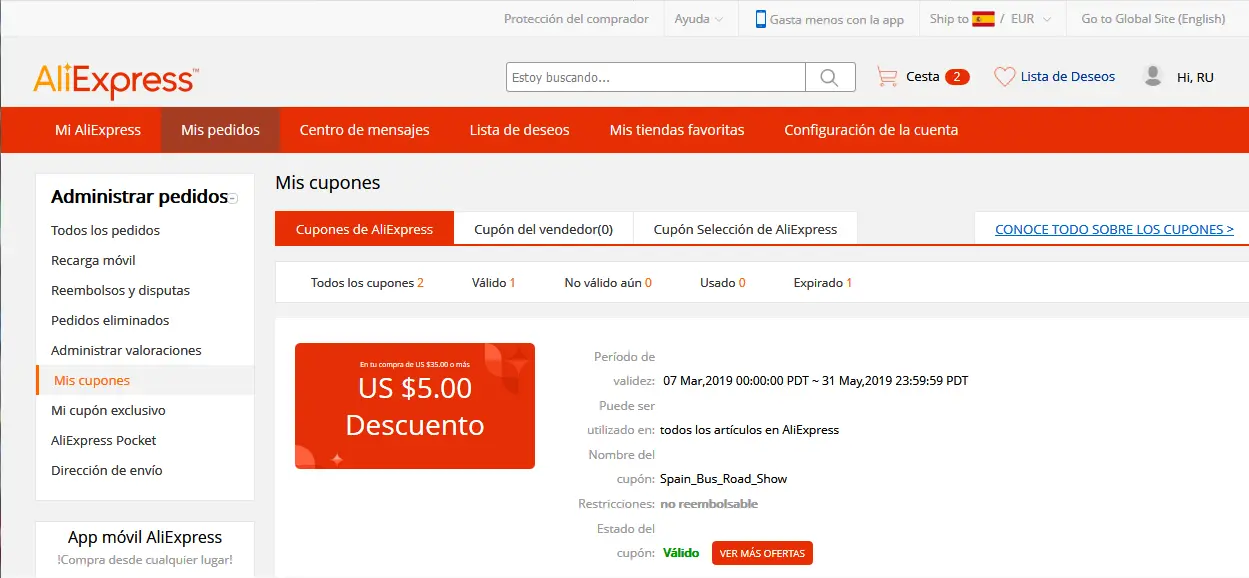Select Cupones de AliExpress tab

[364, 229]
